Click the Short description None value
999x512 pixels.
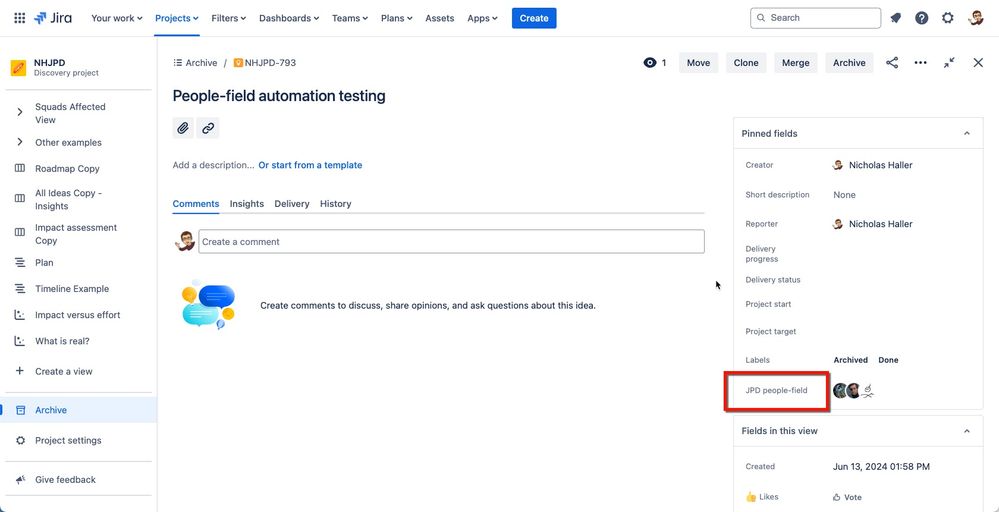[844, 194]
